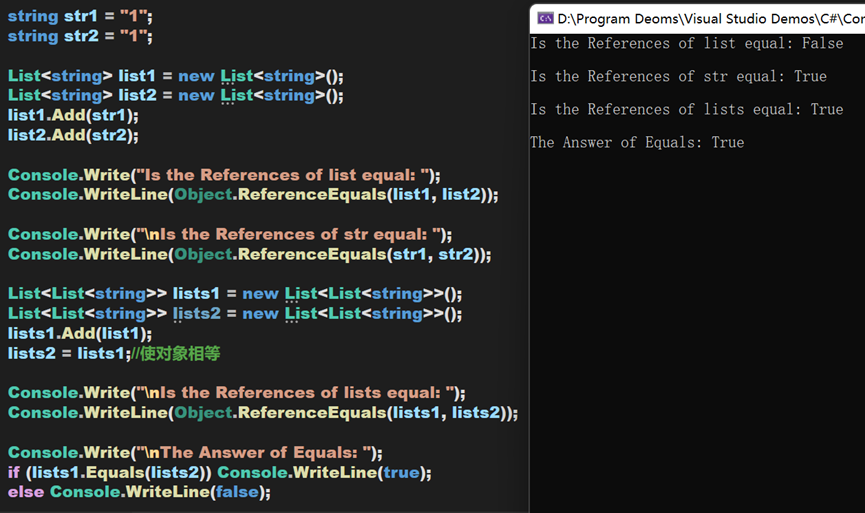The image size is (865, 513).
Task: Click the list2.Add(str2) statement
Action: coord(73,135)
